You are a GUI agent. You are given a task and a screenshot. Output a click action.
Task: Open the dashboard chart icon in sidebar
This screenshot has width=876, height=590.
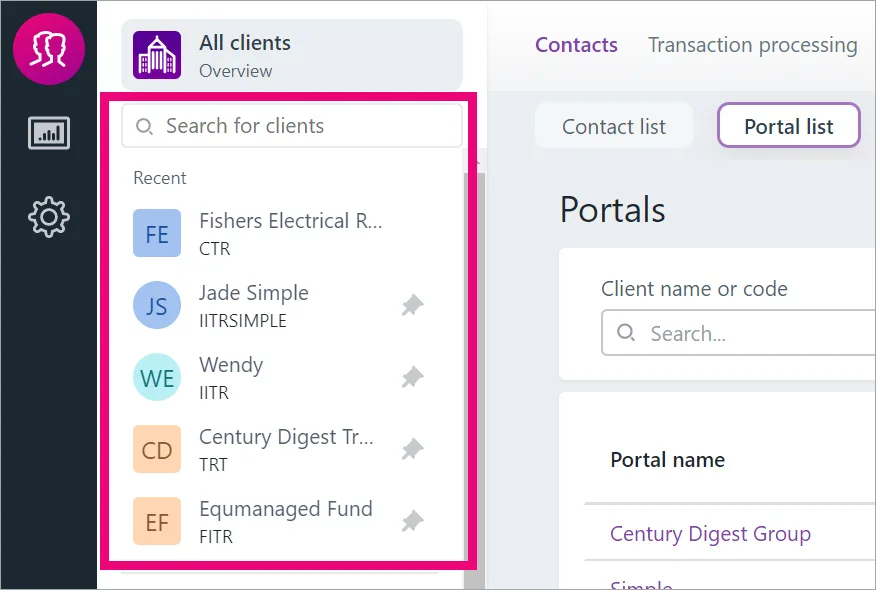pyautogui.click(x=49, y=133)
